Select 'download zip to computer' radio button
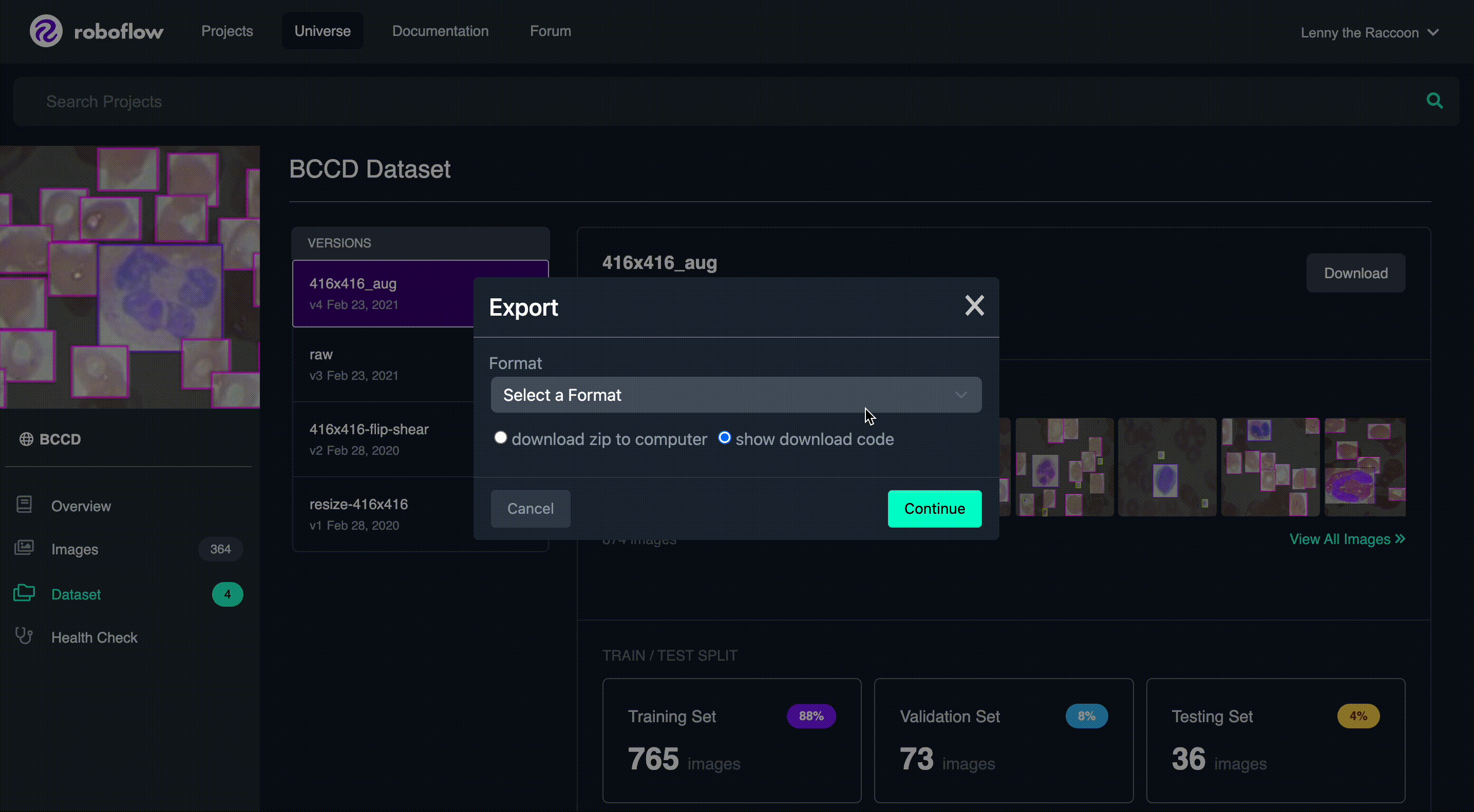This screenshot has height=812, width=1474. point(500,439)
